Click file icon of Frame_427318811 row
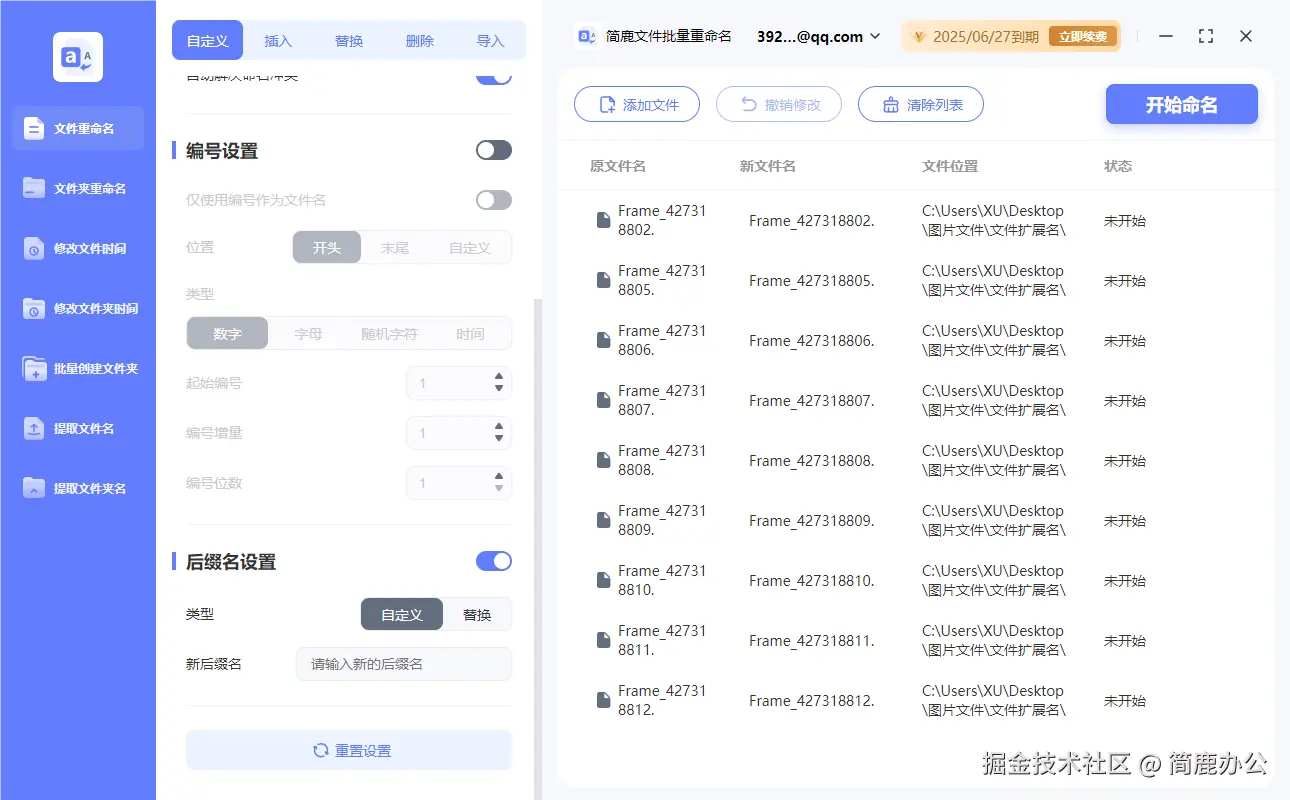 tap(603, 640)
